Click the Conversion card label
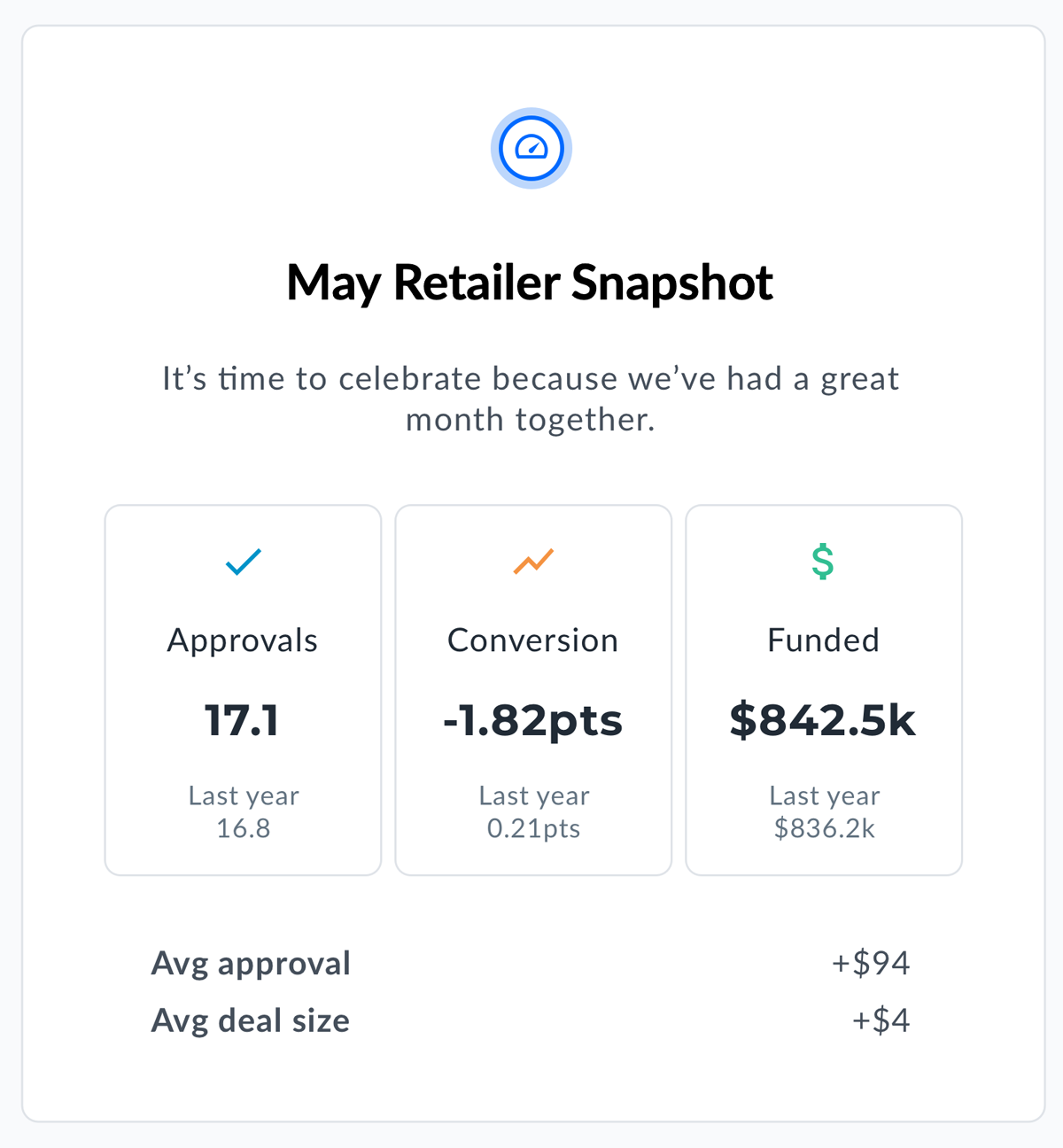The height and width of the screenshot is (1148, 1063). 532,640
